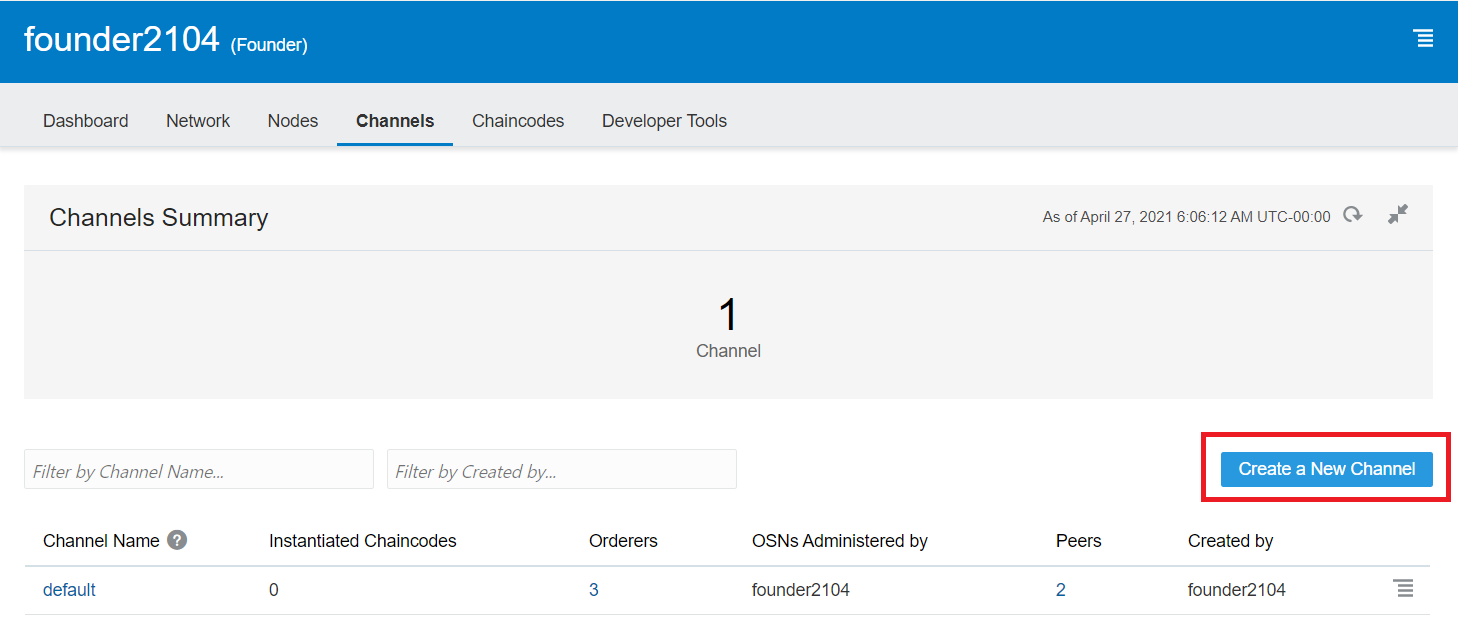The height and width of the screenshot is (629, 1458).
Task: Click the Filter by Channel Name field
Action: [198, 470]
